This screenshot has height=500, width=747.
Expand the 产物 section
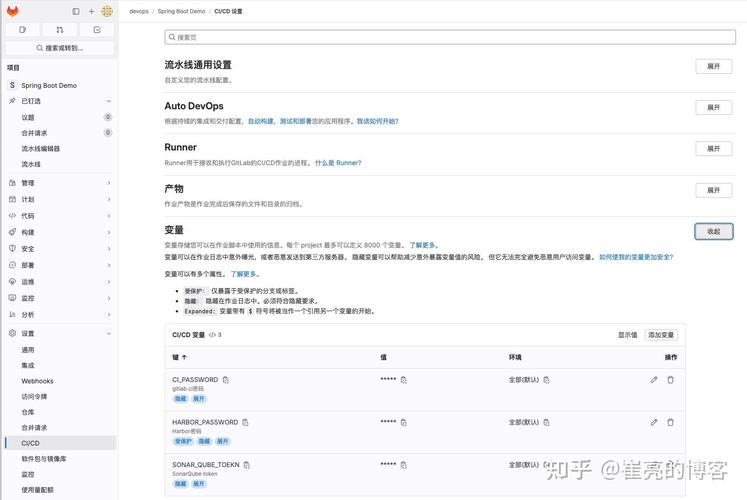click(713, 190)
